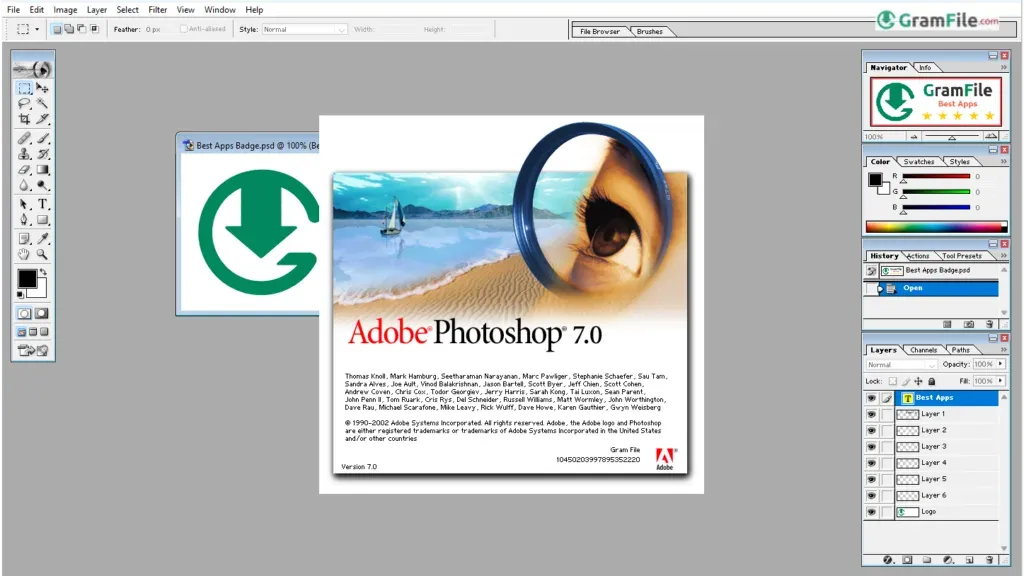The image size is (1024, 576).
Task: Select the Clone Stamp tool
Action: point(24,153)
